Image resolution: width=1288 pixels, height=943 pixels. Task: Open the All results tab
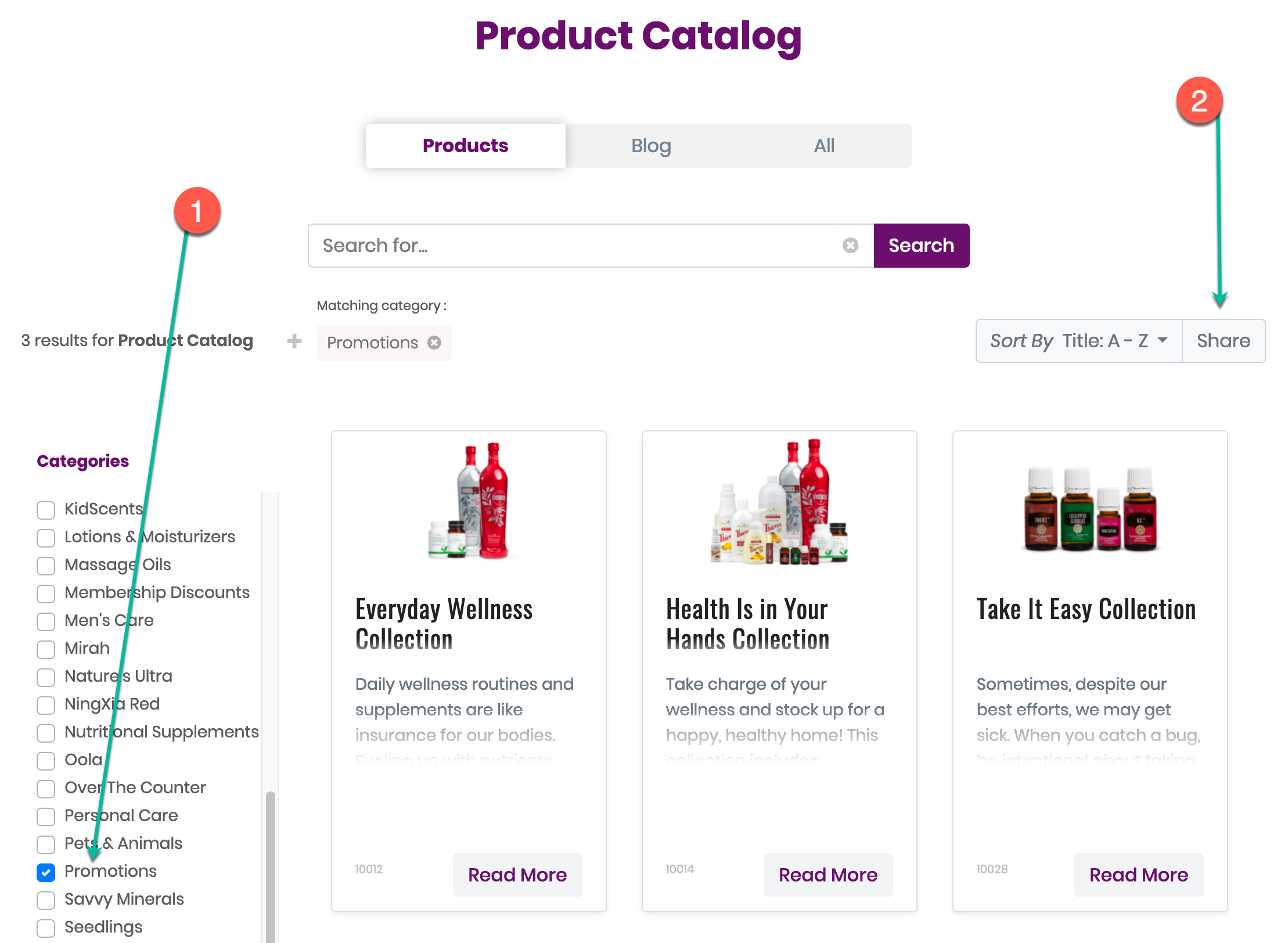824,145
